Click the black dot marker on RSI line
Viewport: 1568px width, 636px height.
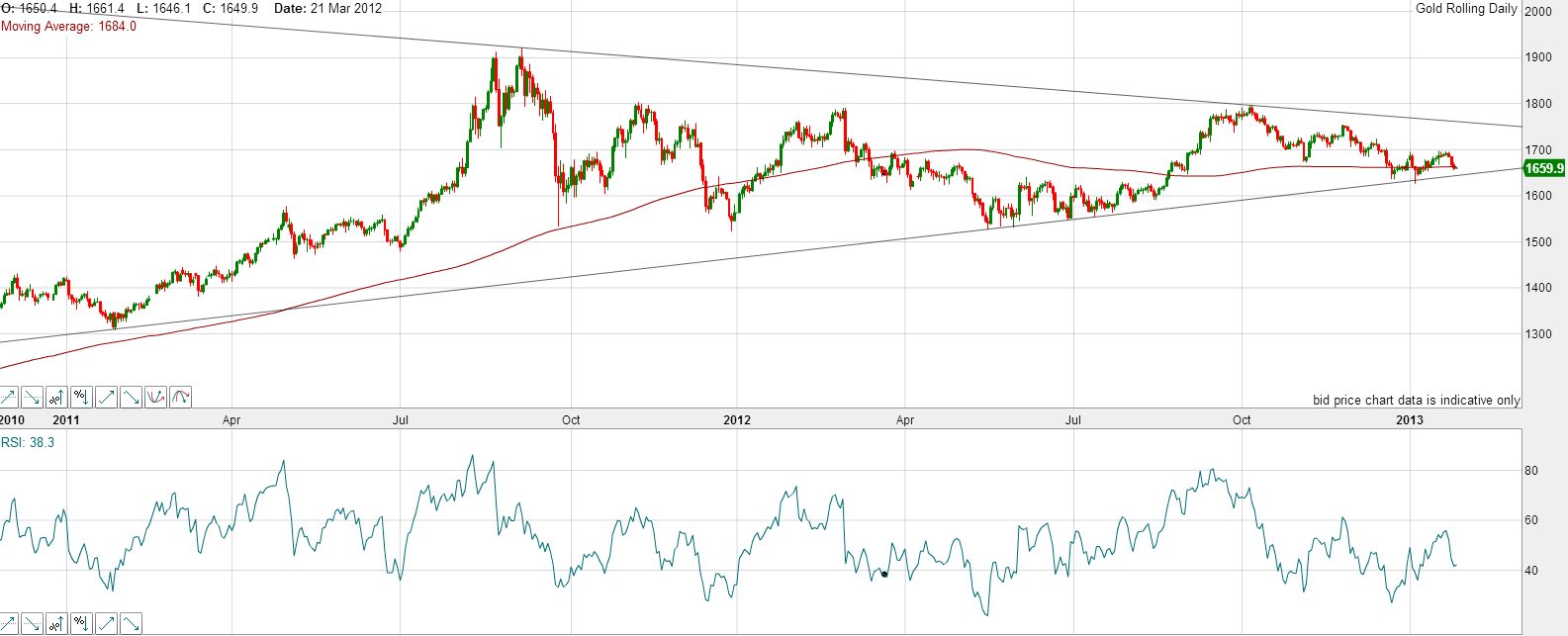click(884, 574)
